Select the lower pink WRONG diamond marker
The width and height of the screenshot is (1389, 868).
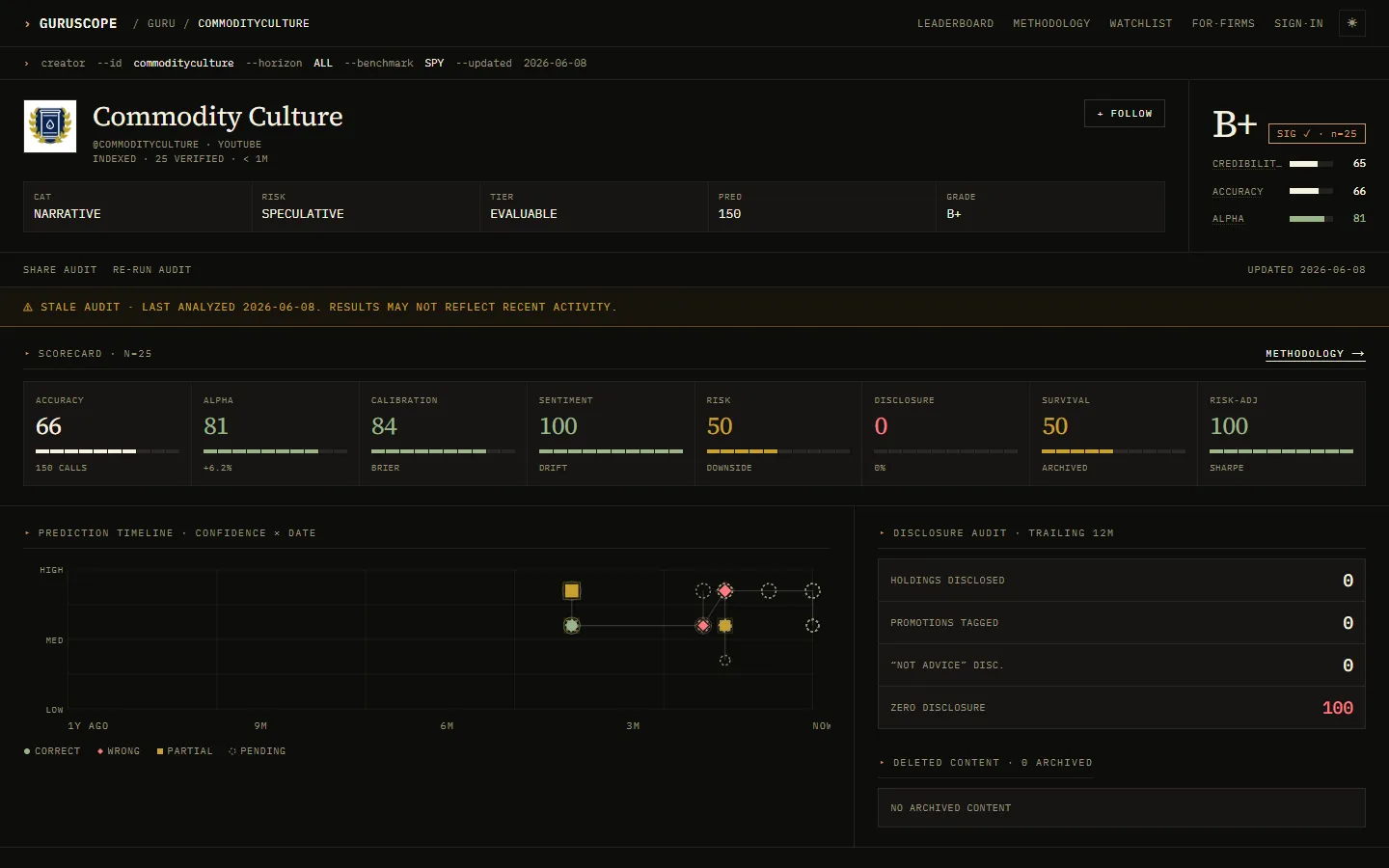pyautogui.click(x=703, y=626)
